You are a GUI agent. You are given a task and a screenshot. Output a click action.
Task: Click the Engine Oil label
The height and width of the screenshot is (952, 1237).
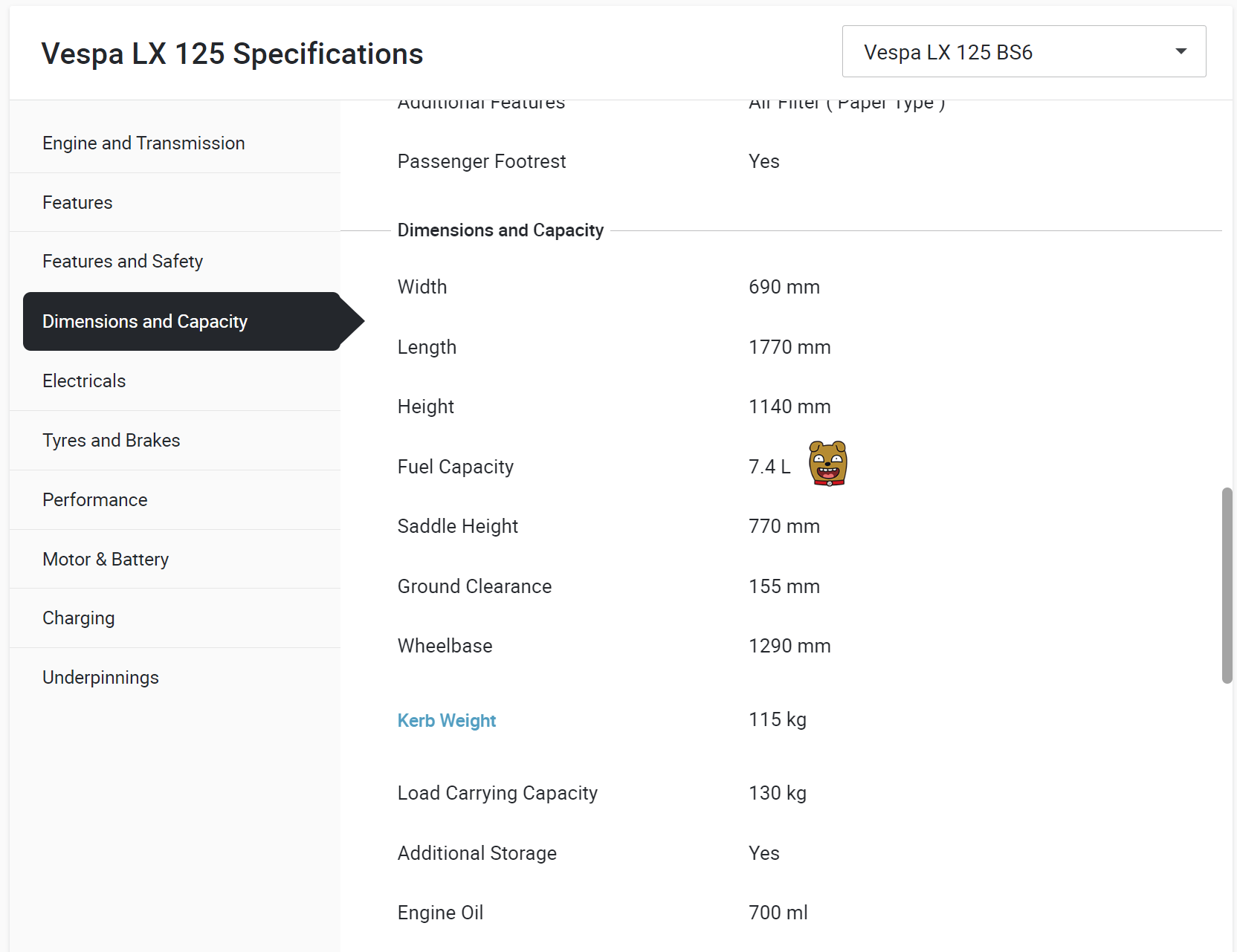[x=440, y=913]
